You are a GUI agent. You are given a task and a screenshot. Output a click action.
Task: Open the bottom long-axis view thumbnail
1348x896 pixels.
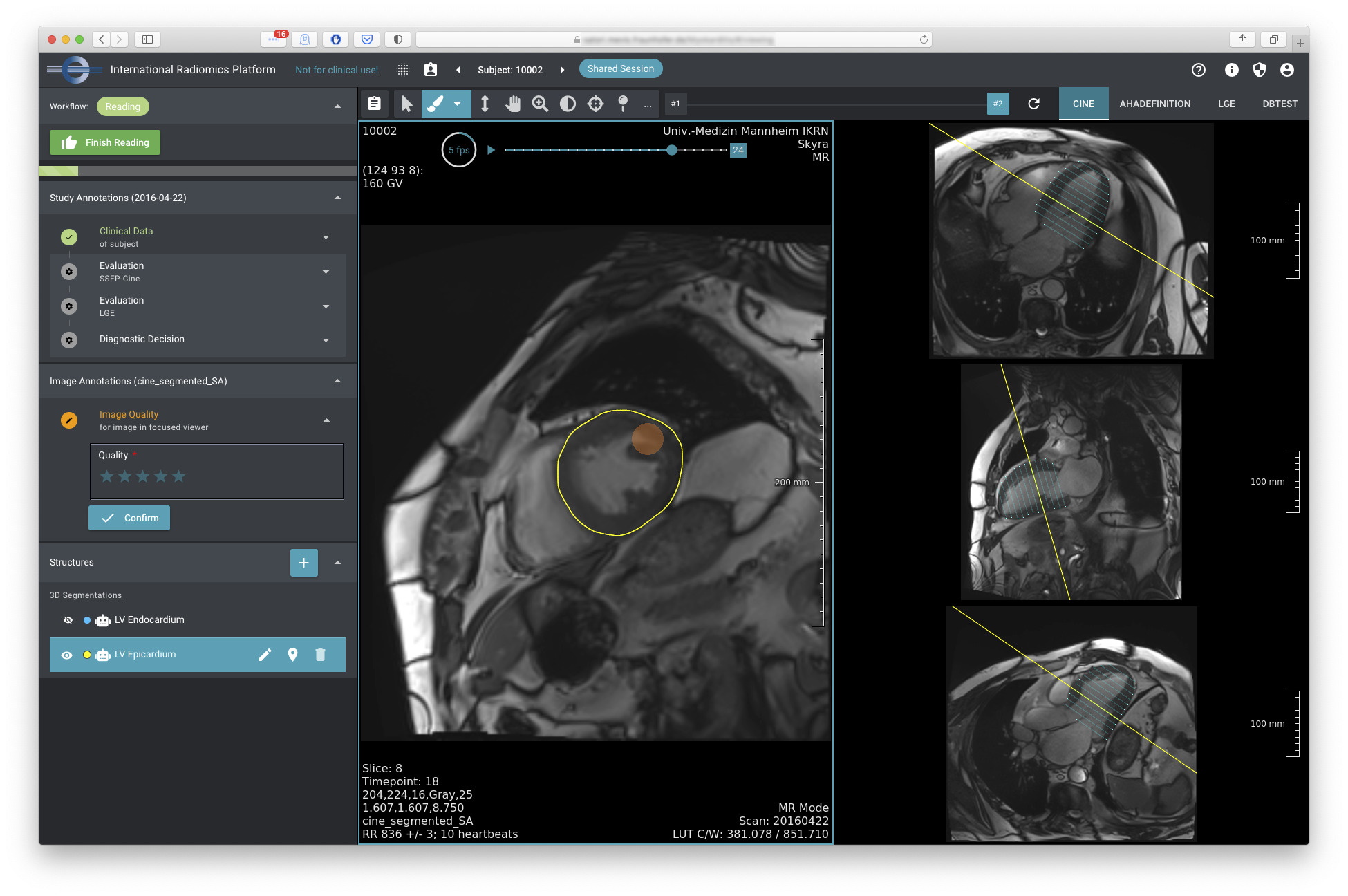pos(1071,724)
